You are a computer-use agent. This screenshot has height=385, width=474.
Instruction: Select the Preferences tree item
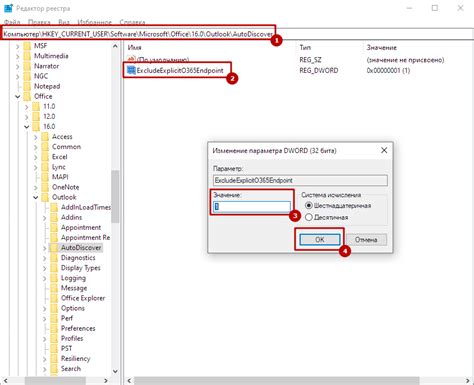[x=78, y=328]
